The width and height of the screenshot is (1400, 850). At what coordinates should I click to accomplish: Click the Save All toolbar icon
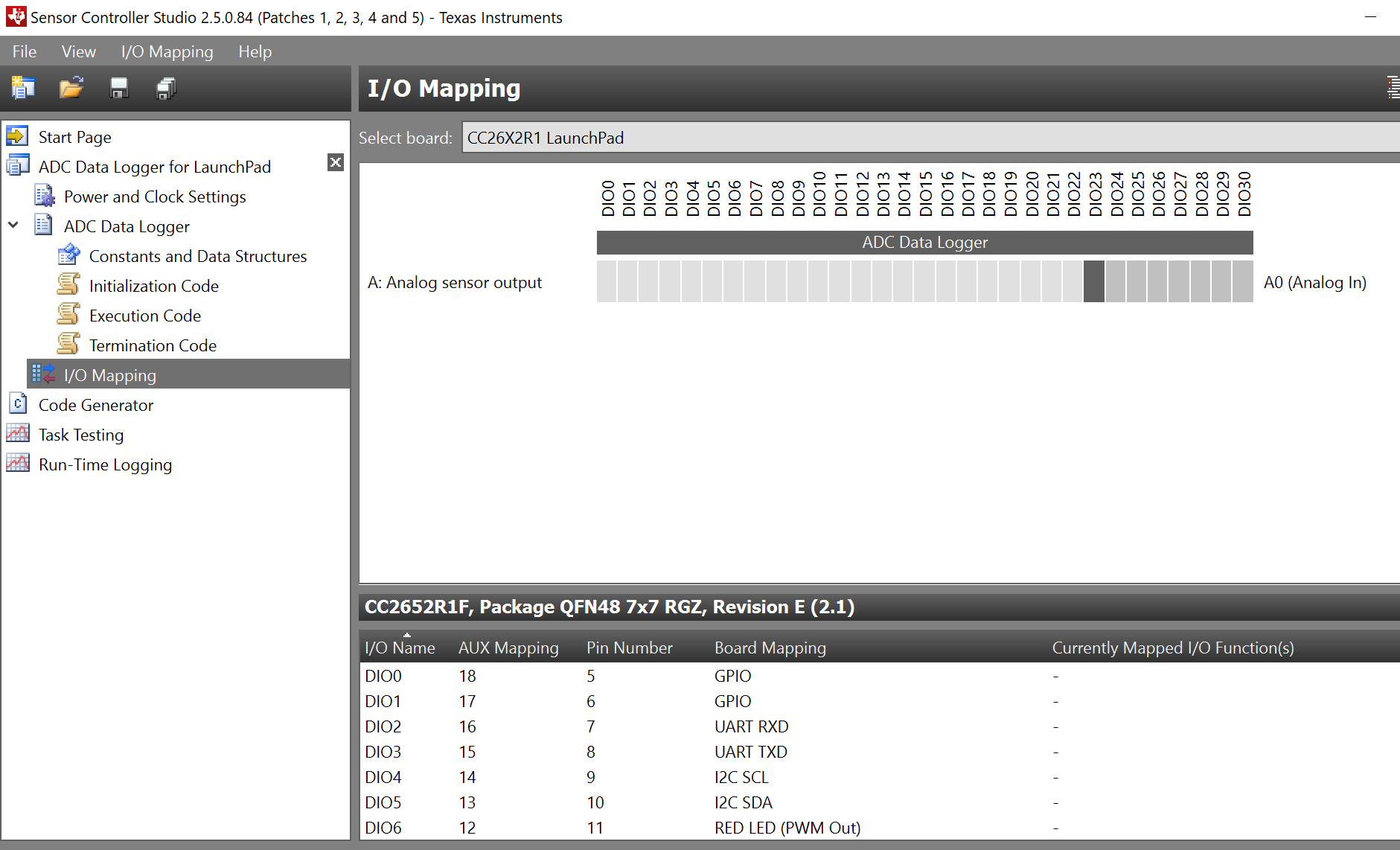pyautogui.click(x=166, y=89)
